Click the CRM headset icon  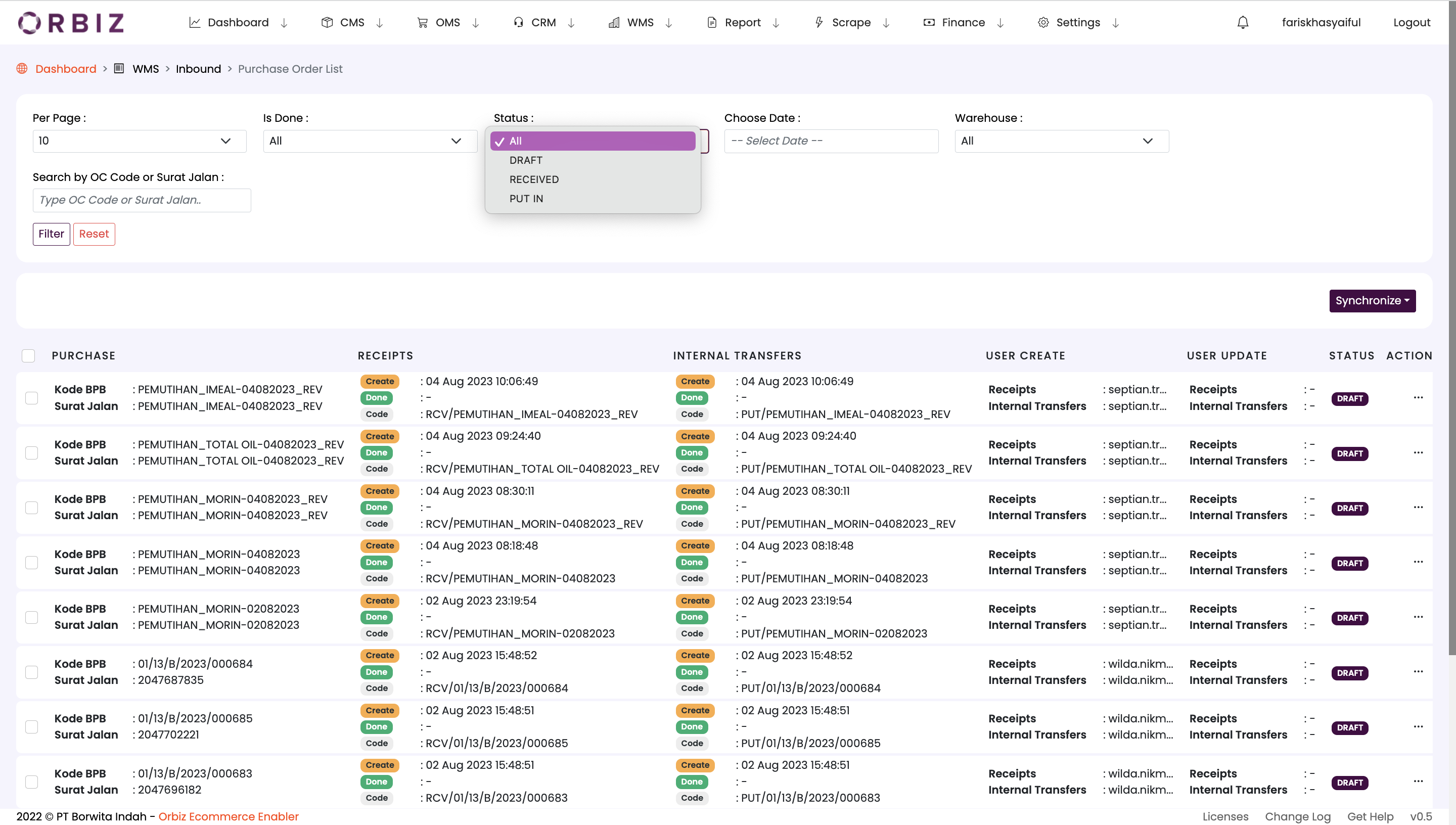click(x=518, y=23)
